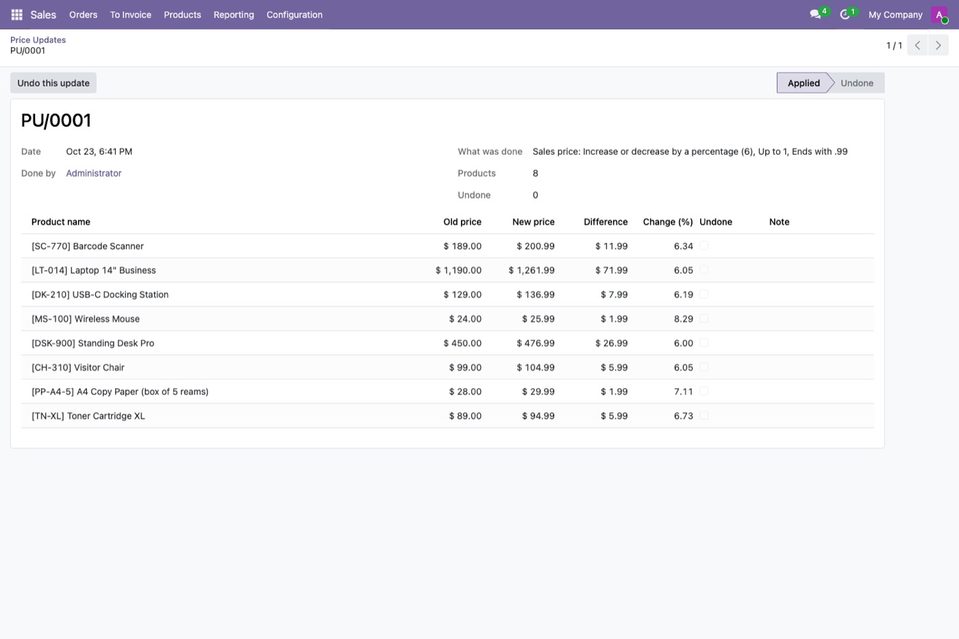
Task: Click the Note column header
Action: pos(779,222)
